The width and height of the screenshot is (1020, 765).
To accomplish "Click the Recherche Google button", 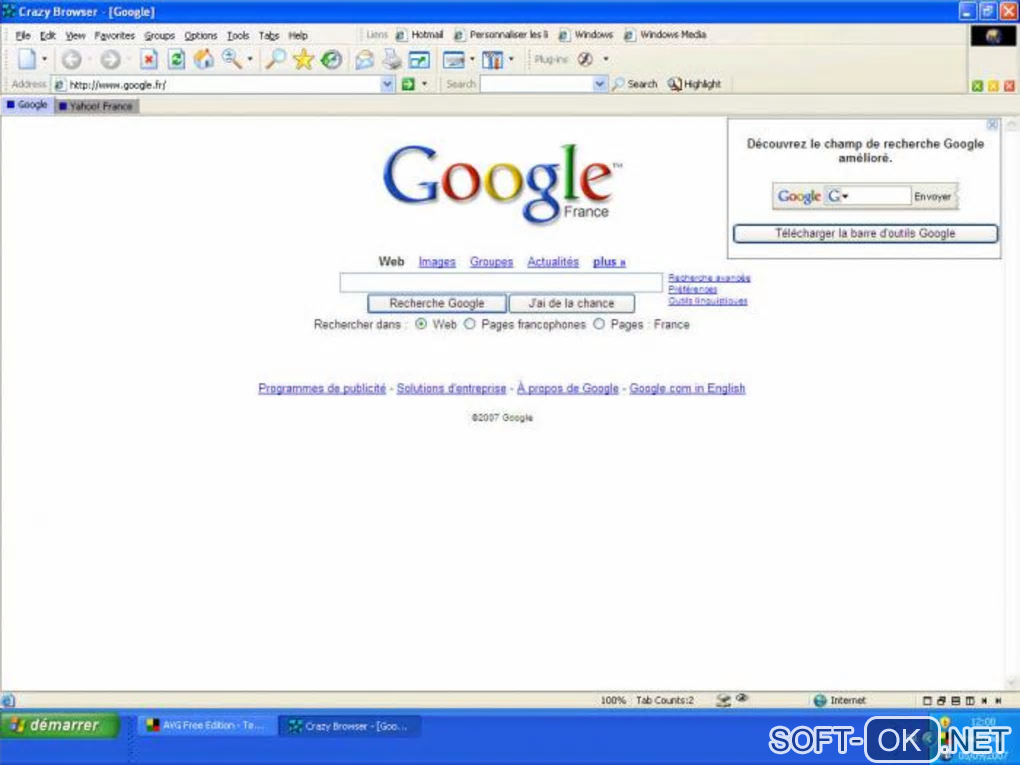I will coord(436,303).
